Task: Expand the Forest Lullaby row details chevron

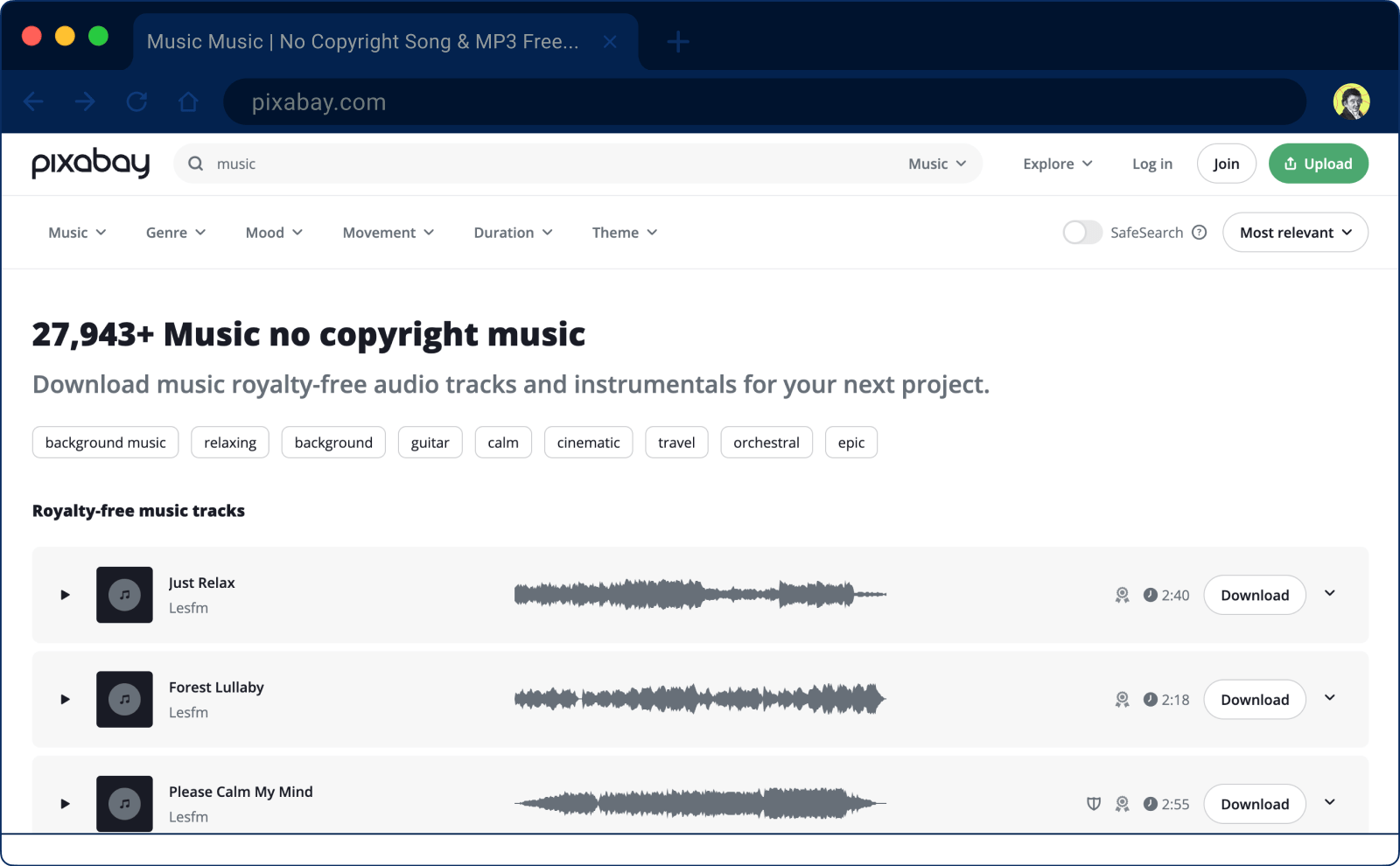Action: (x=1329, y=698)
